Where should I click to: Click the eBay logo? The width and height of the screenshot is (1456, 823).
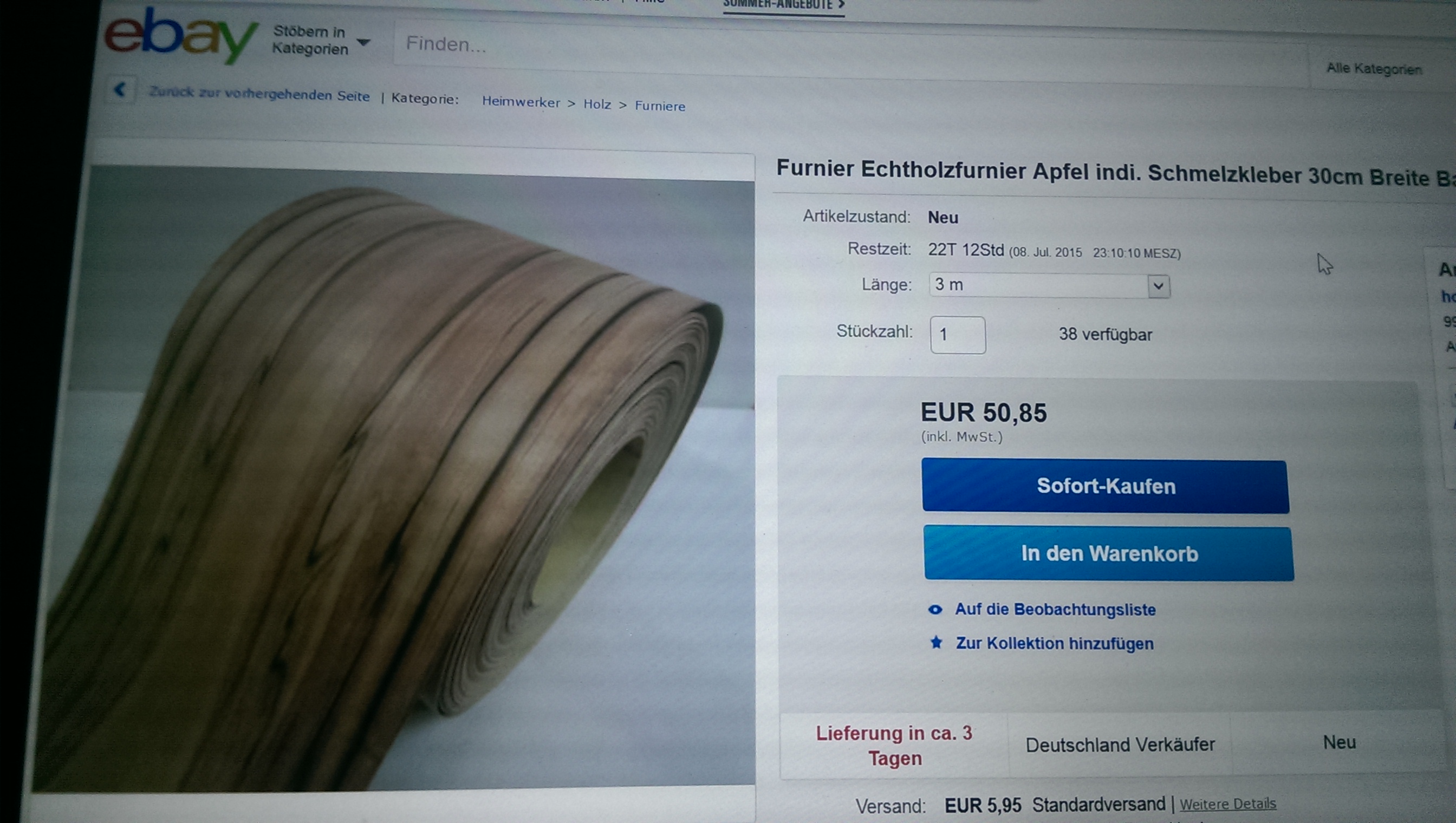point(181,35)
